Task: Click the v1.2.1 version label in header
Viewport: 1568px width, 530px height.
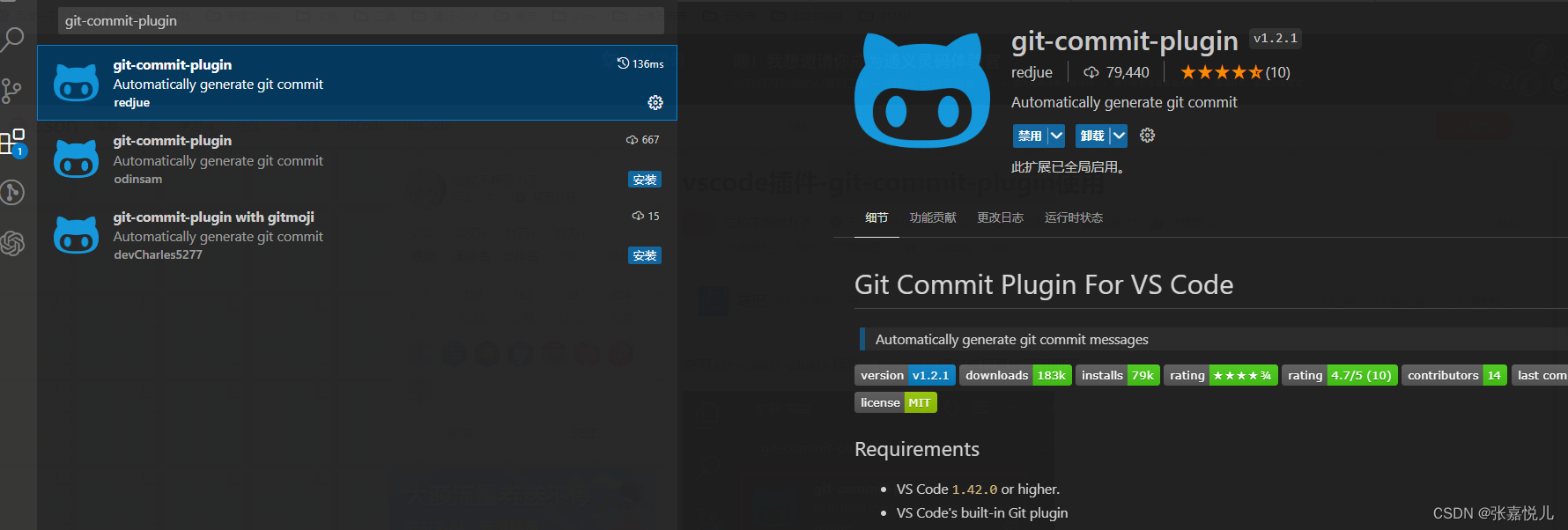Action: [1276, 38]
